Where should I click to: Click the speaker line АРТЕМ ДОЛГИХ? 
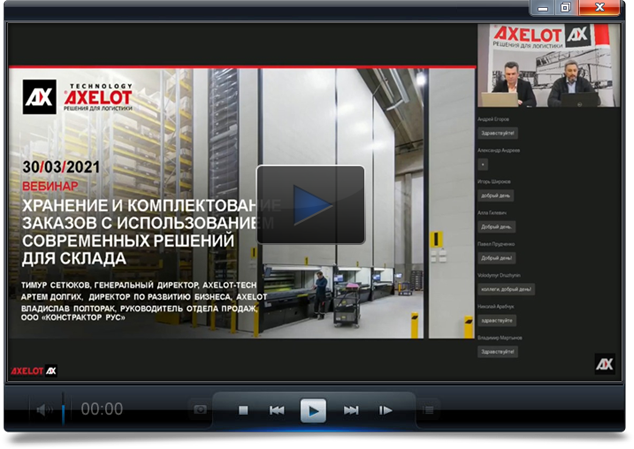click(144, 297)
